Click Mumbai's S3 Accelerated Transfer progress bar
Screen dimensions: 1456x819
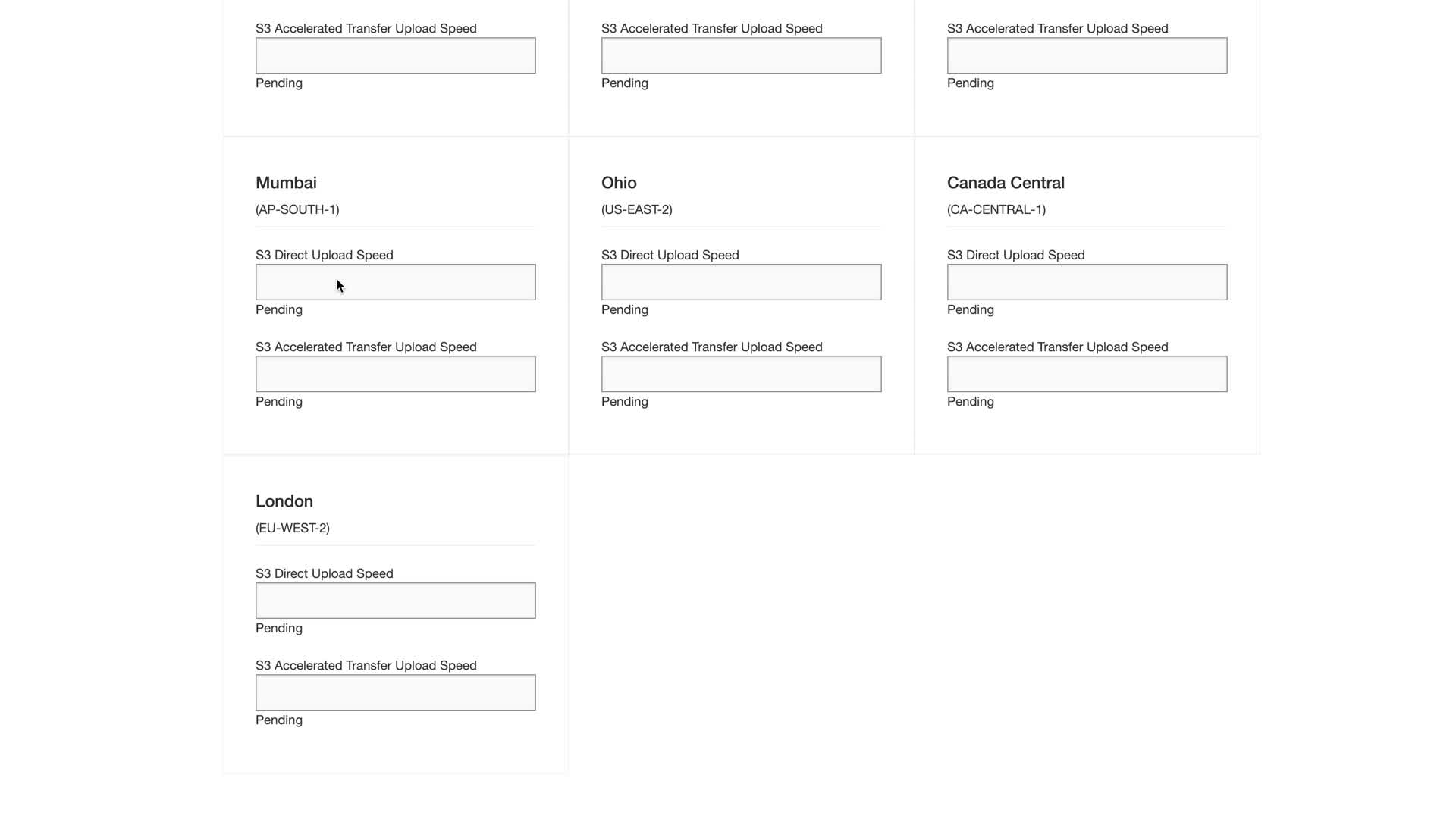click(395, 374)
